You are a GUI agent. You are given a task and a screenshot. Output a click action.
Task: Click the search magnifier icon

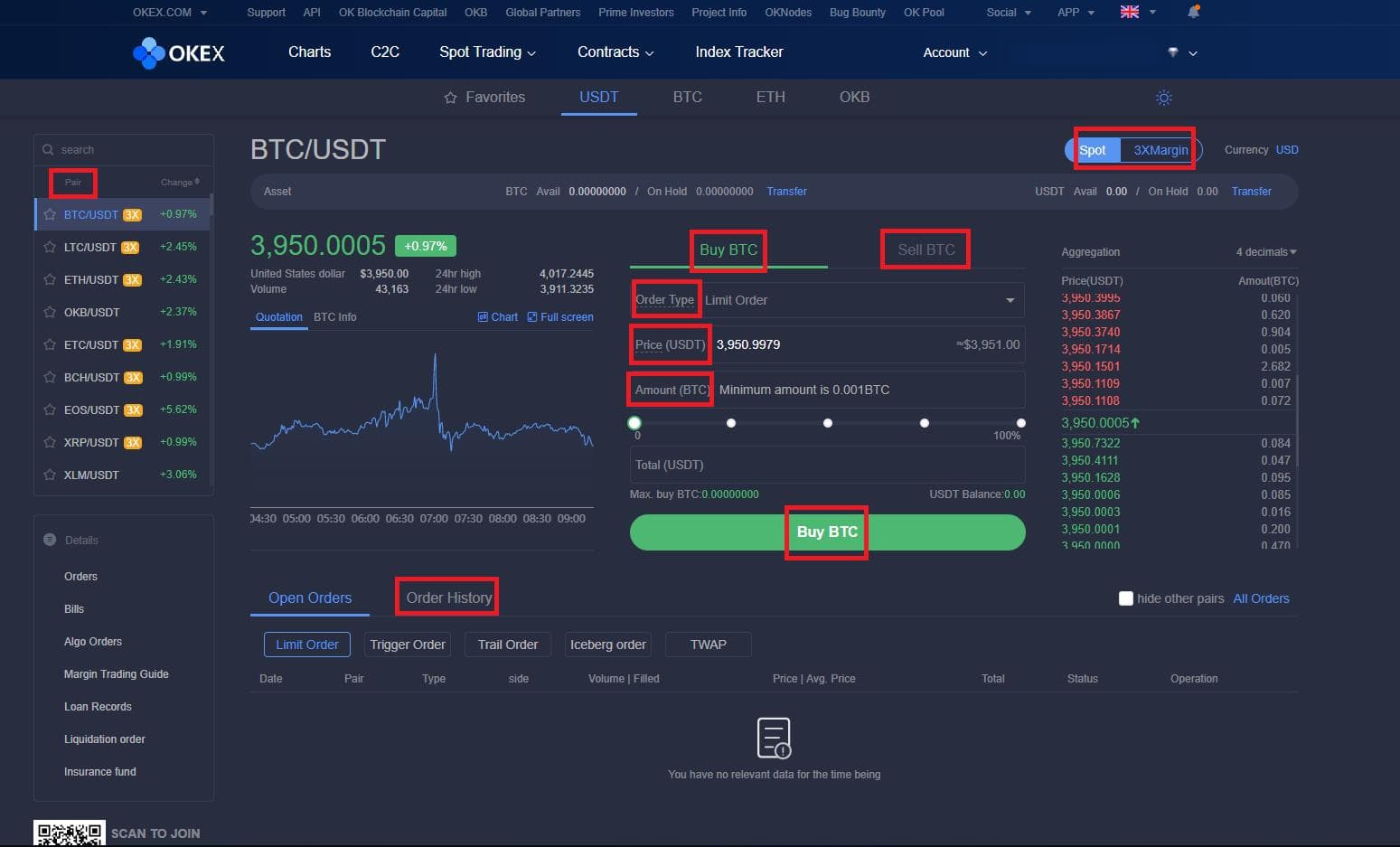[48, 150]
